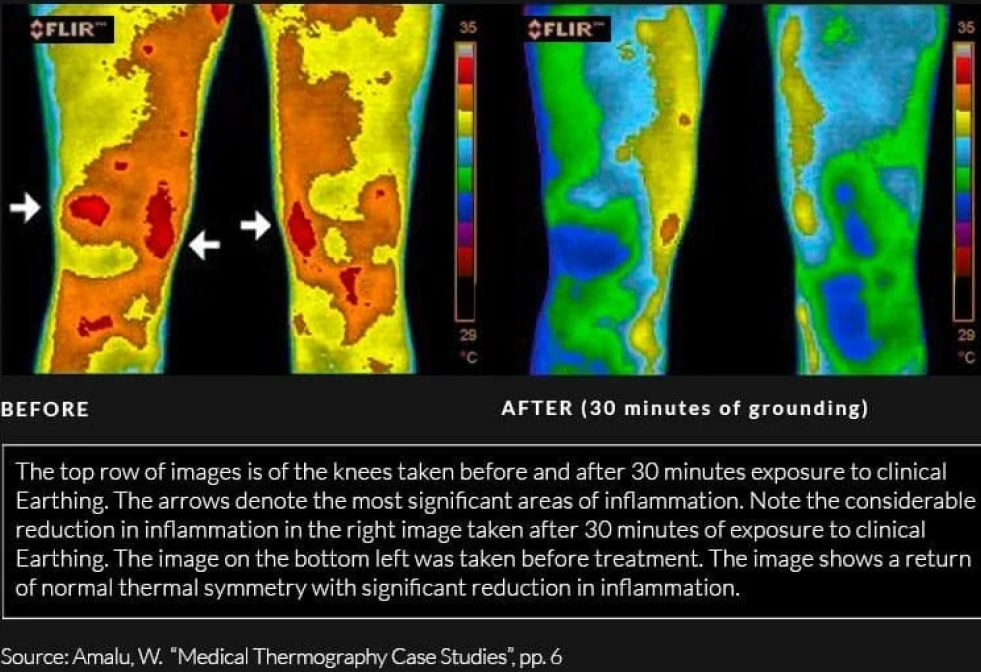Click the before image temperature color scale

pos(466,181)
